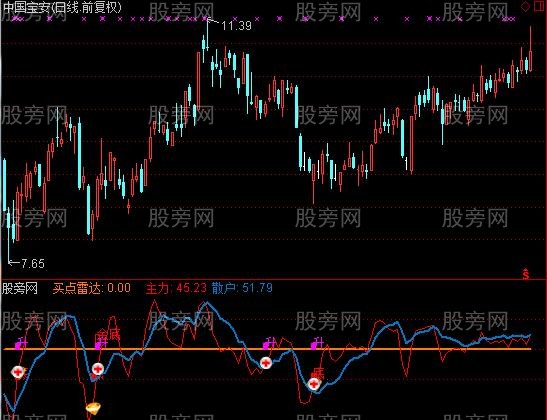Click the chart title 中国宝安(日线.前复权)

(x=61, y=8)
